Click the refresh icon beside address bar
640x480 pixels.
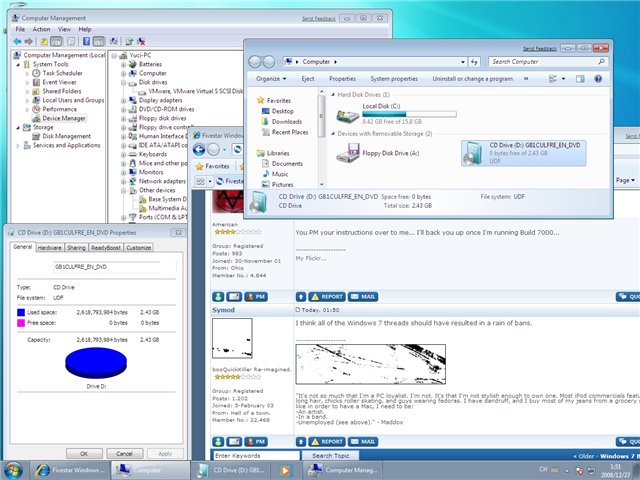(474, 62)
